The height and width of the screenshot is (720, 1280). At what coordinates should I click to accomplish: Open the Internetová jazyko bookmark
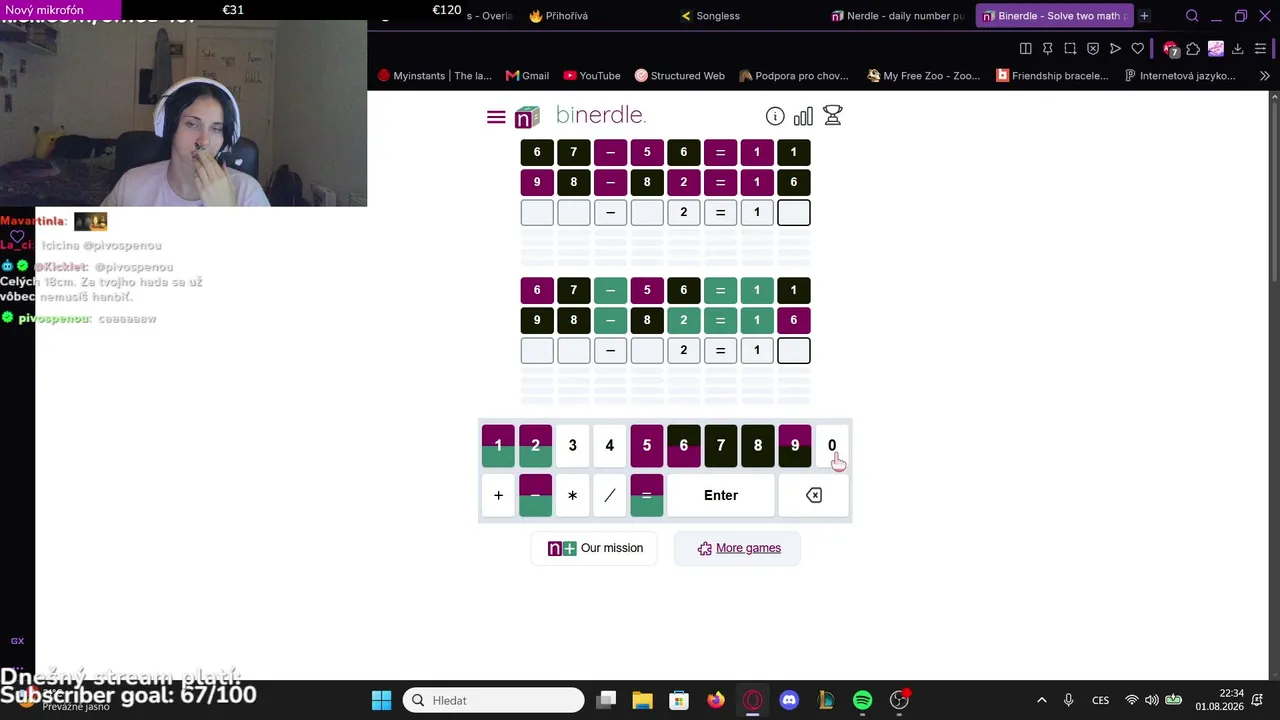click(1180, 76)
